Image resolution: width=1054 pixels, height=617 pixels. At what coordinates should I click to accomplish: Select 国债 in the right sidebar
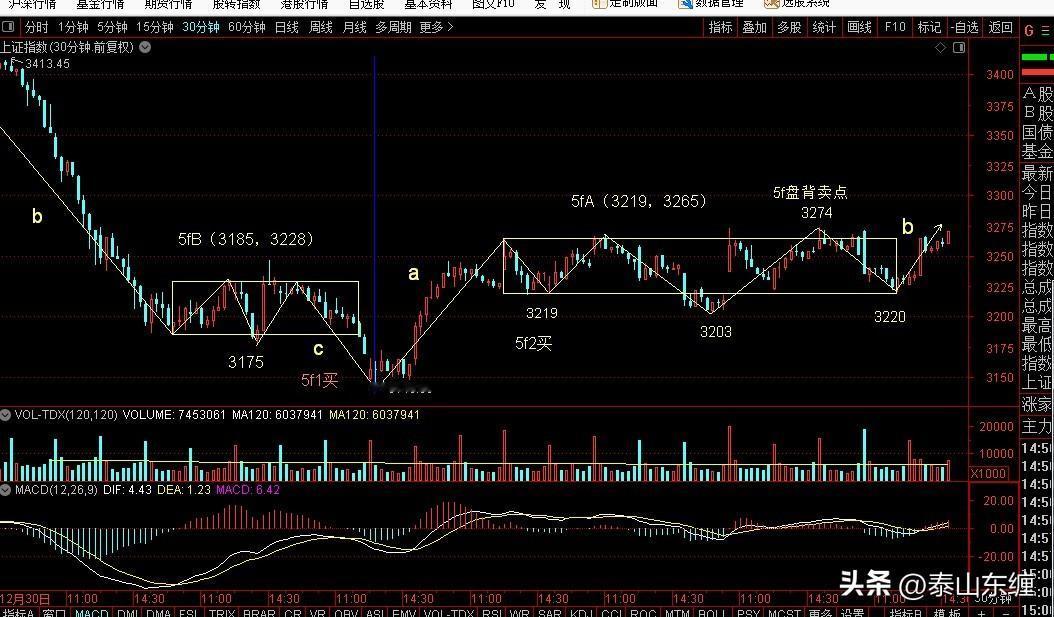[x=1039, y=132]
